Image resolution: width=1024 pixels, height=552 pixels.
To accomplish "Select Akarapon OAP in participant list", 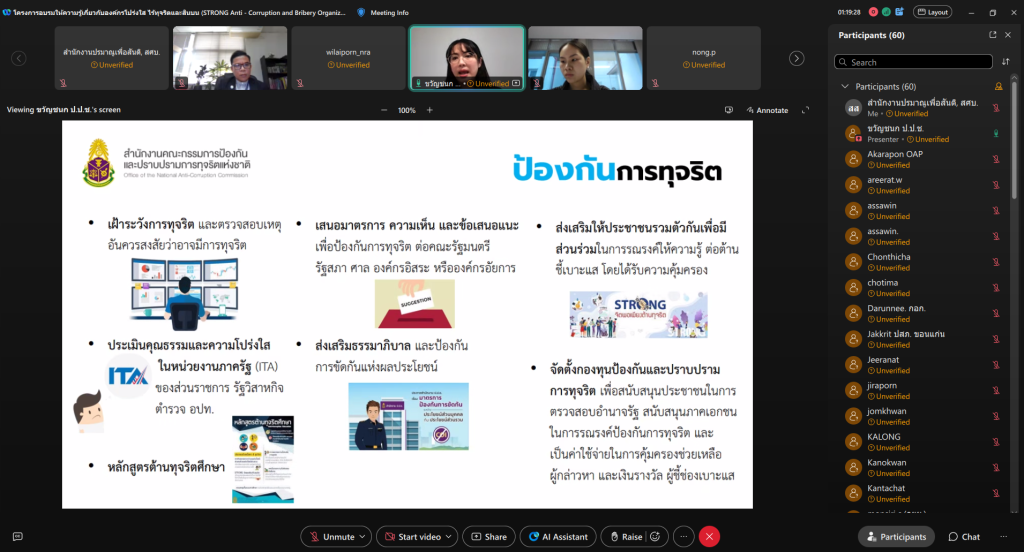I will click(x=923, y=159).
